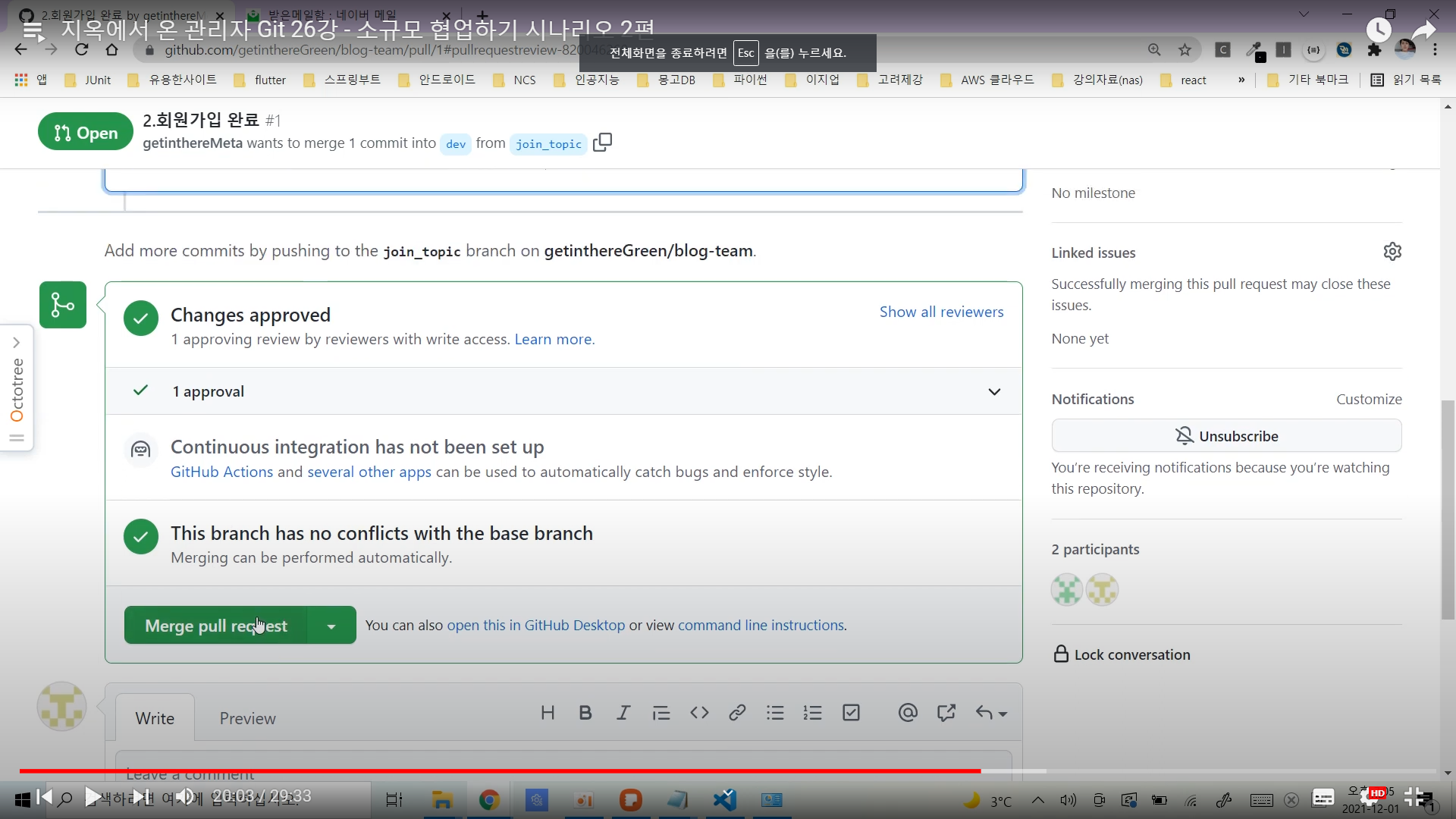Click the Leave a comment text field

tap(563, 767)
